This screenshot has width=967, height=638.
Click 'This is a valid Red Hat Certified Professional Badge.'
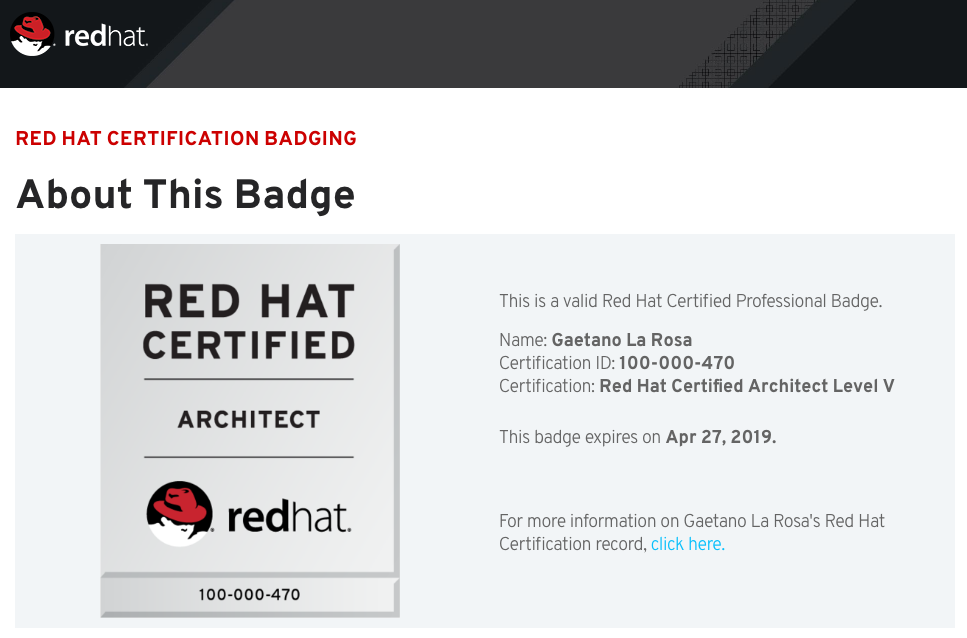tap(691, 301)
